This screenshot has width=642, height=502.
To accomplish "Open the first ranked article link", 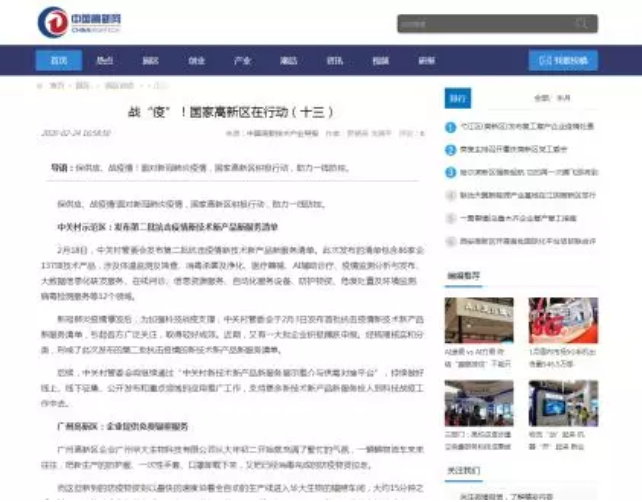I will click(526, 127).
